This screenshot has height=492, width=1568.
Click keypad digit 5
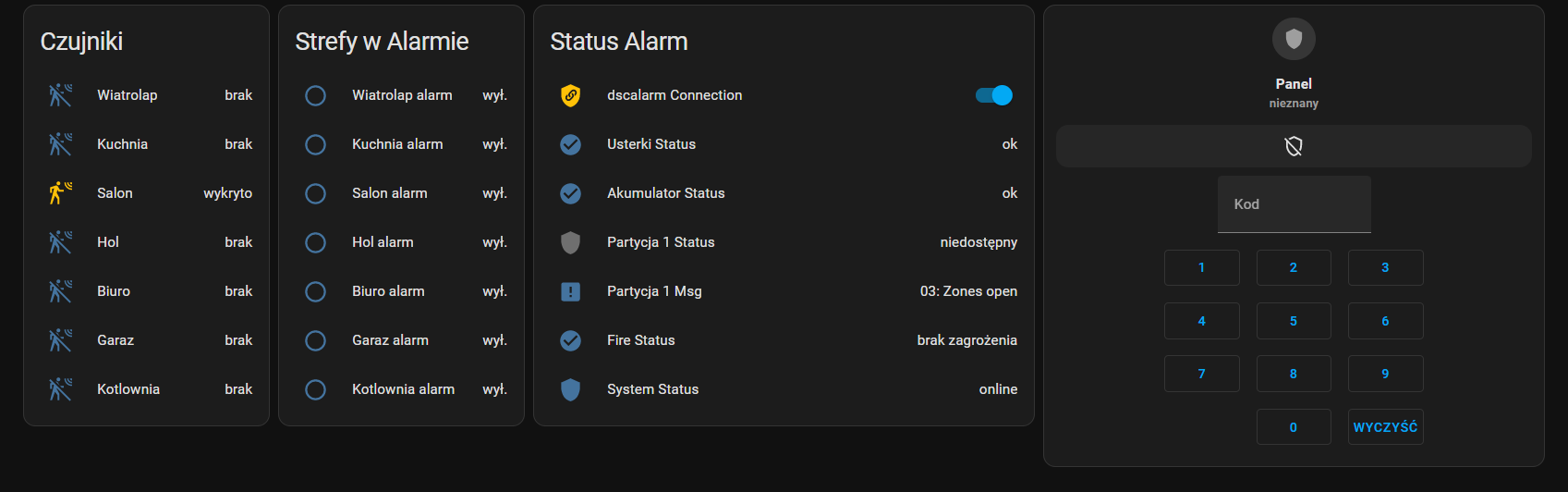pyautogui.click(x=1294, y=321)
